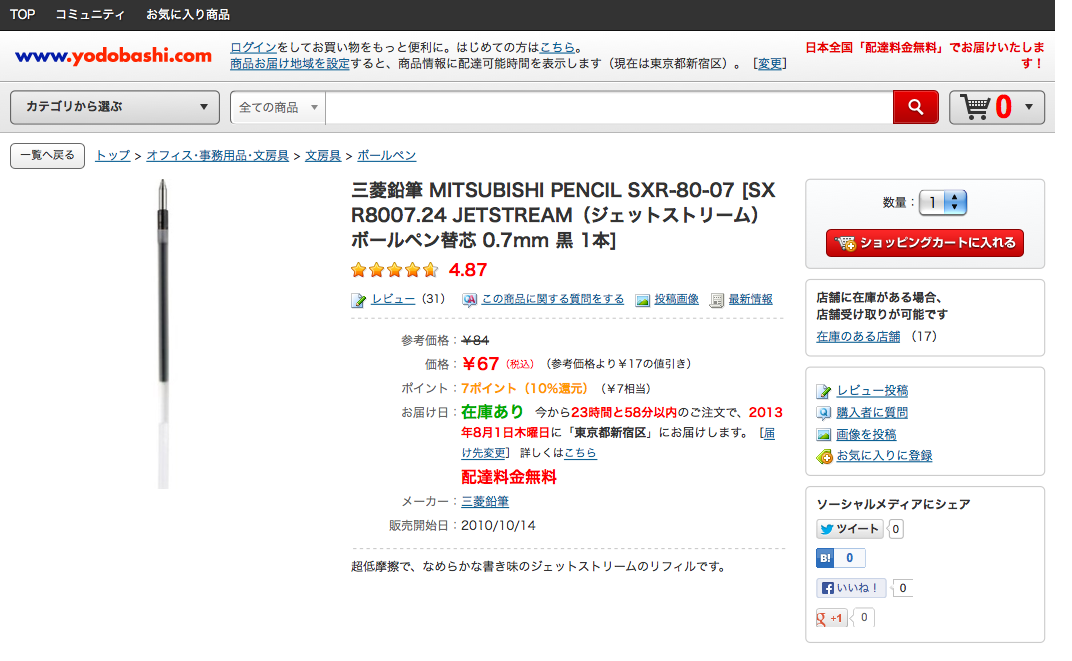
Task: Click the 7ポイント（10%還元） text
Action: 524,389
